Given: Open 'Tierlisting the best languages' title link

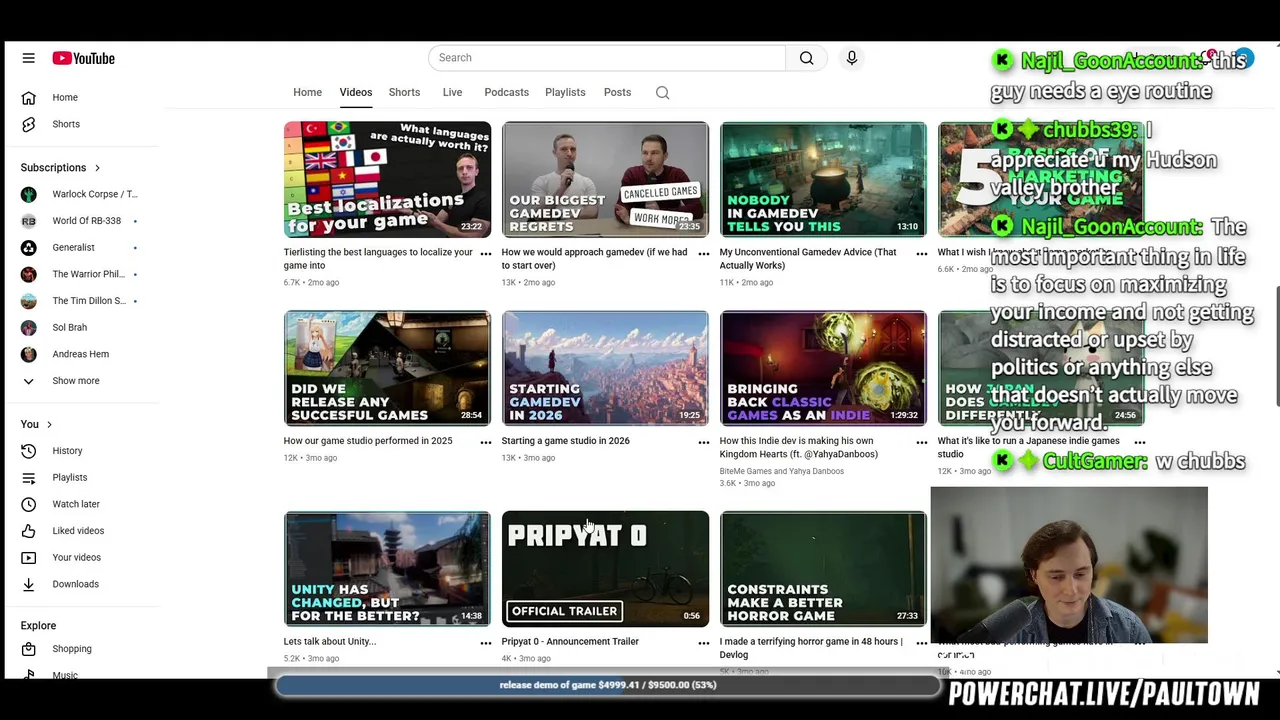Looking at the screenshot, I should [x=378, y=259].
